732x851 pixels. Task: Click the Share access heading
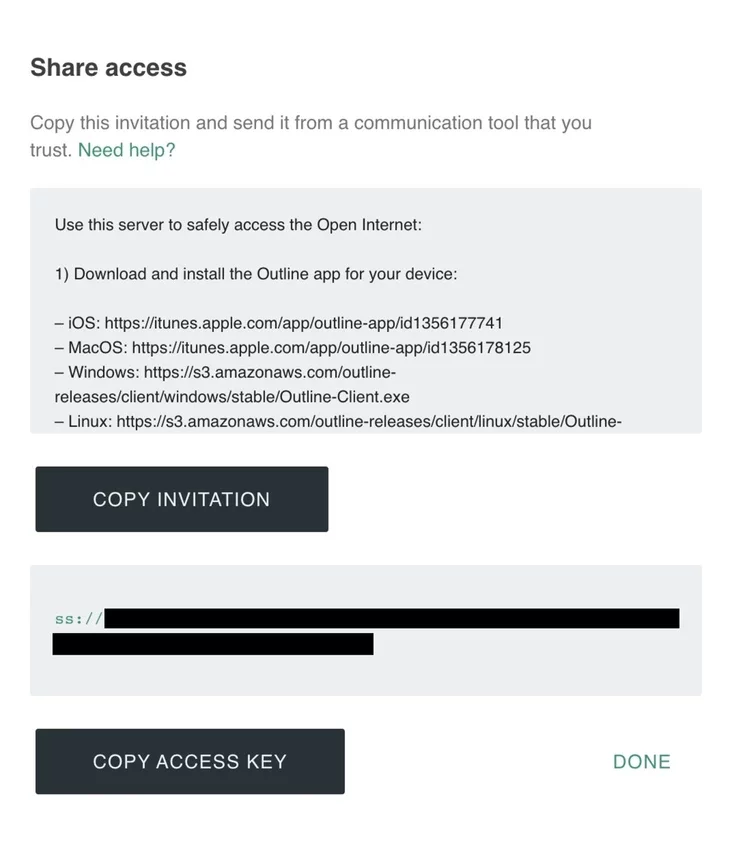click(x=108, y=68)
